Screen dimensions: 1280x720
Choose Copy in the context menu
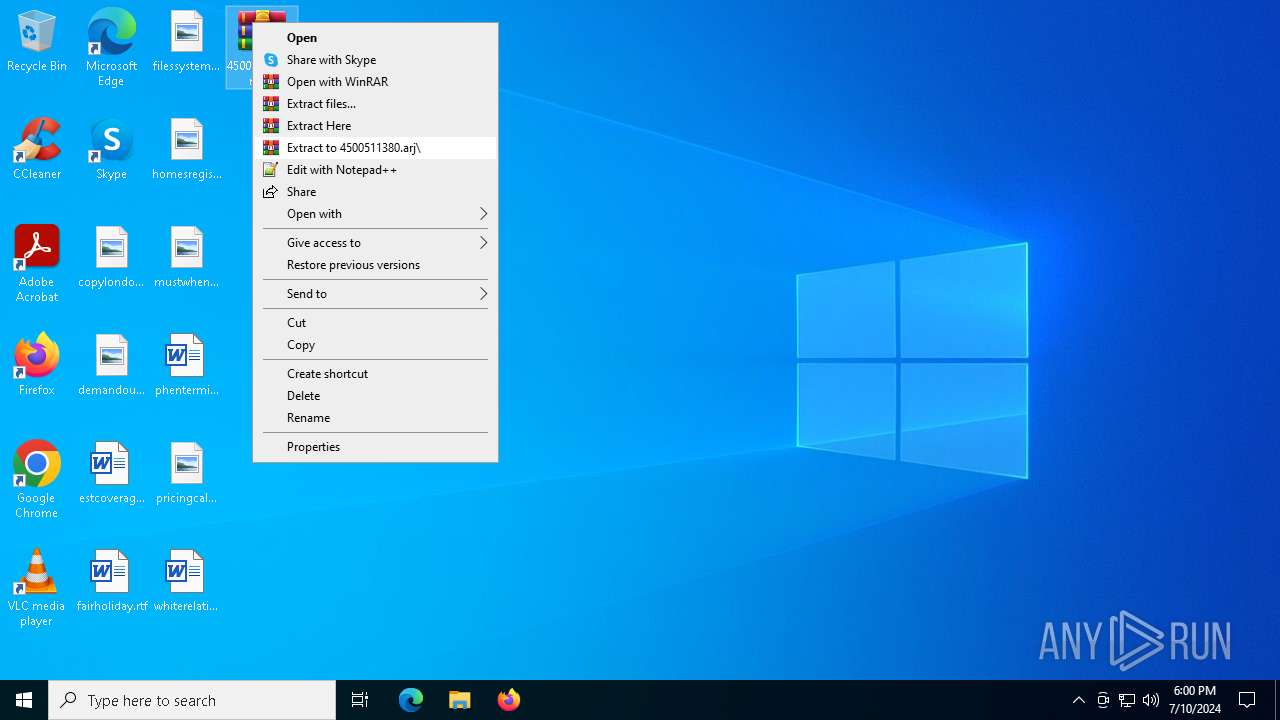coord(375,345)
